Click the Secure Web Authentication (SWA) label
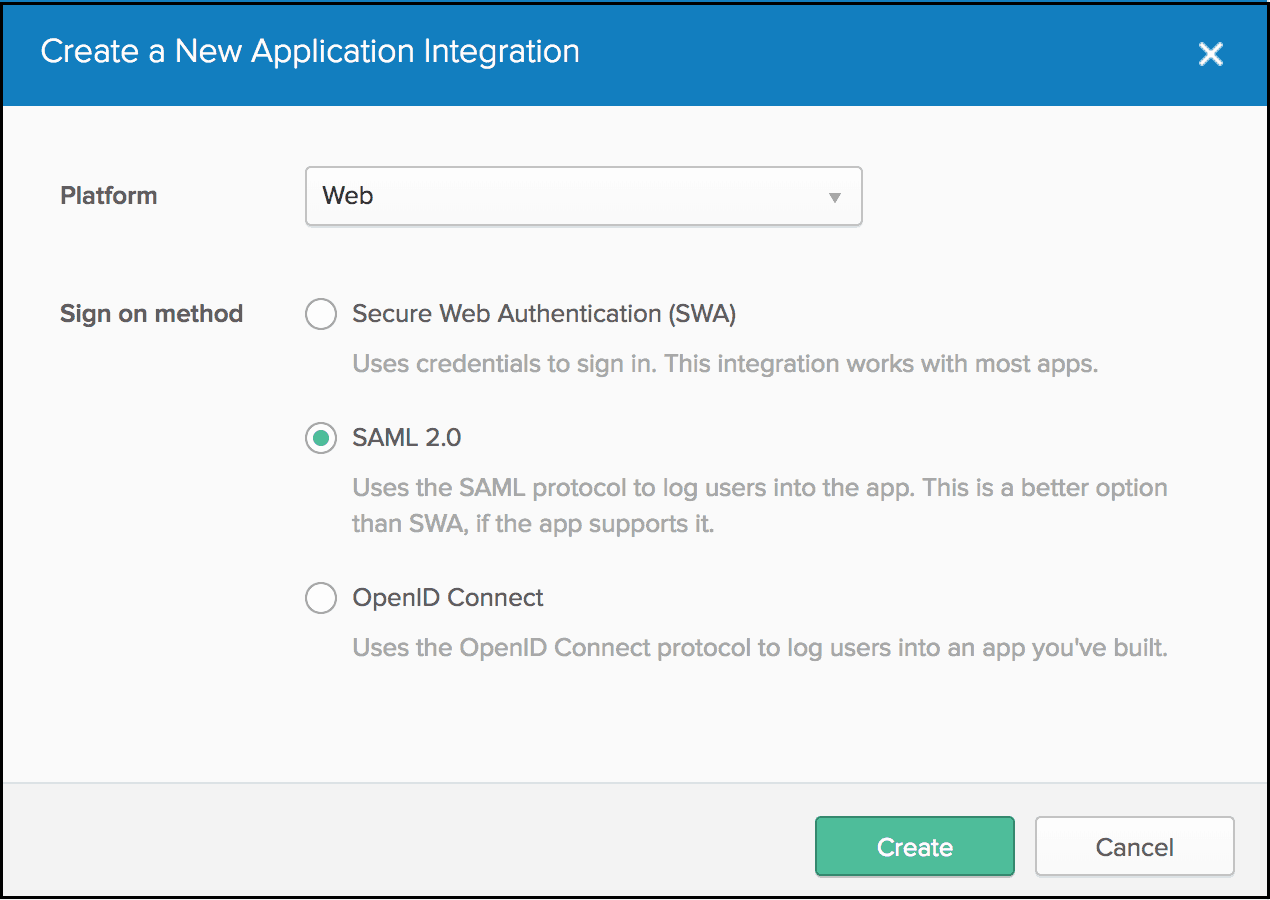Image resolution: width=1270 pixels, height=900 pixels. (544, 314)
